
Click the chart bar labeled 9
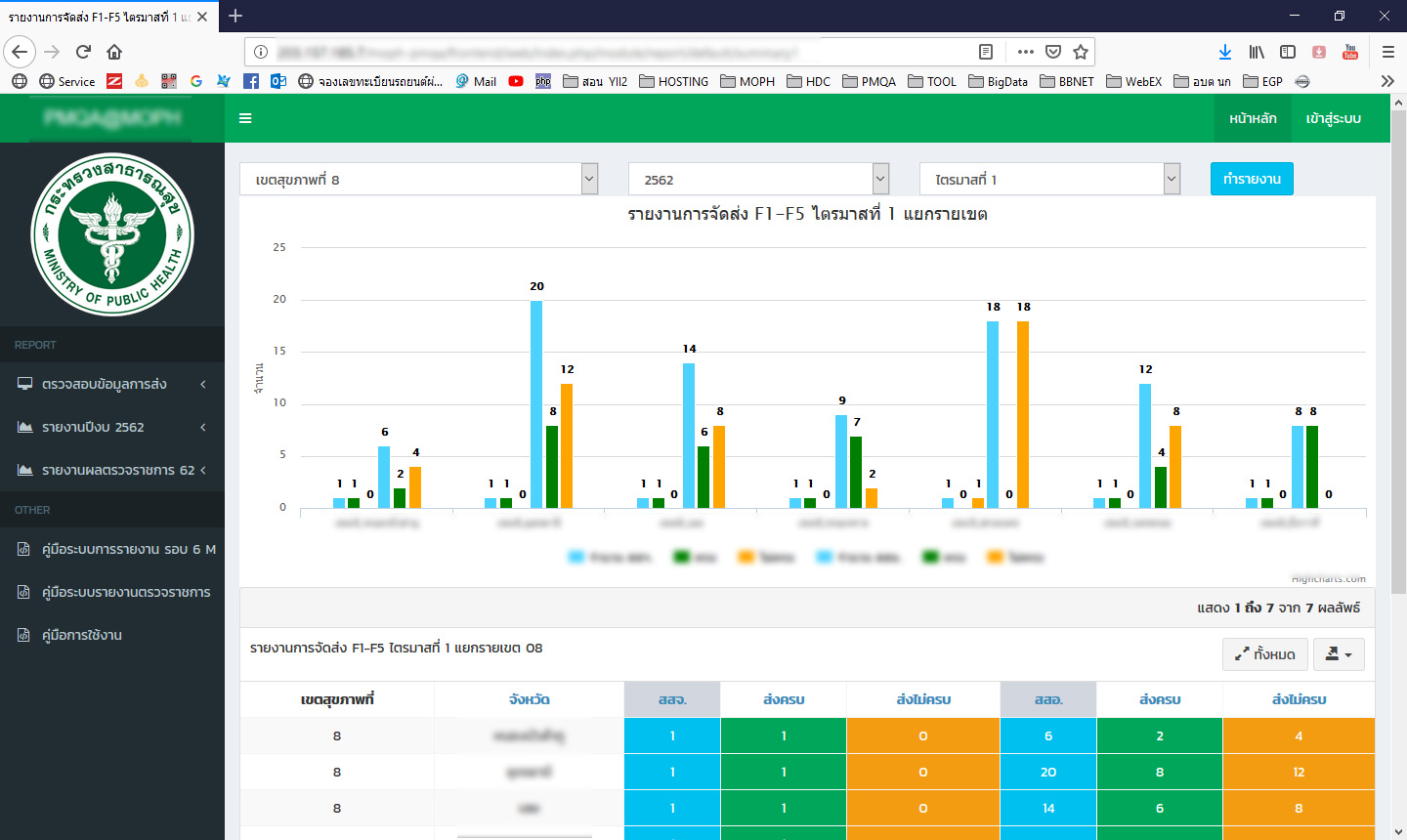[841, 461]
